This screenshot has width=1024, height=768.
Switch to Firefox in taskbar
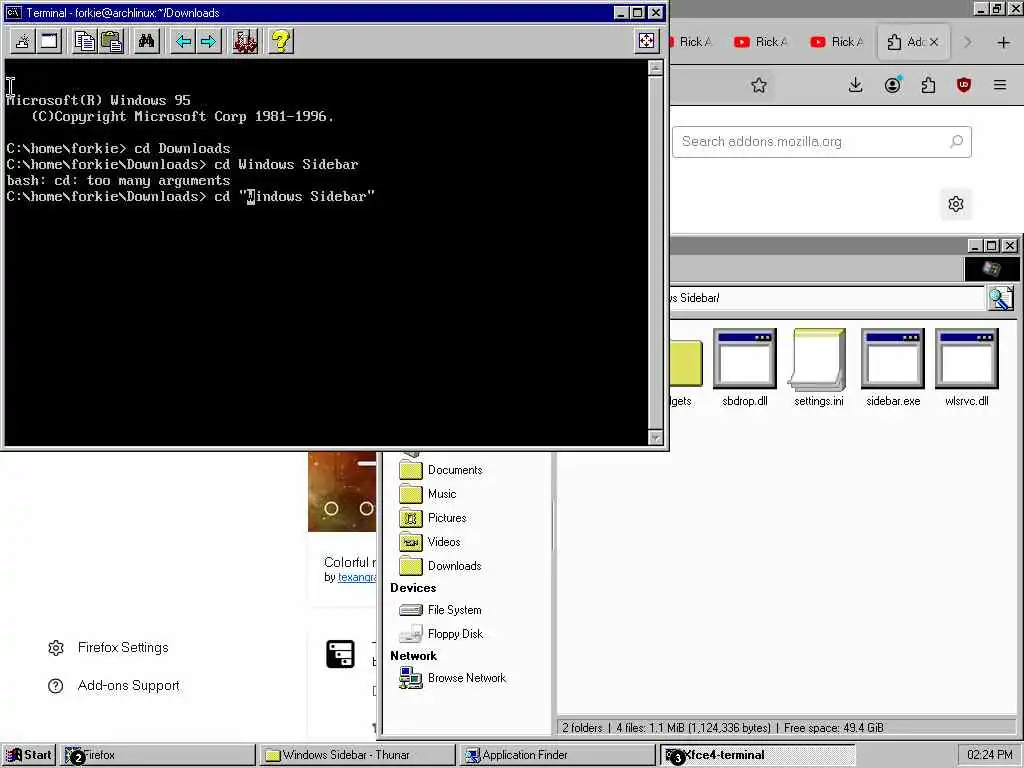(158, 755)
